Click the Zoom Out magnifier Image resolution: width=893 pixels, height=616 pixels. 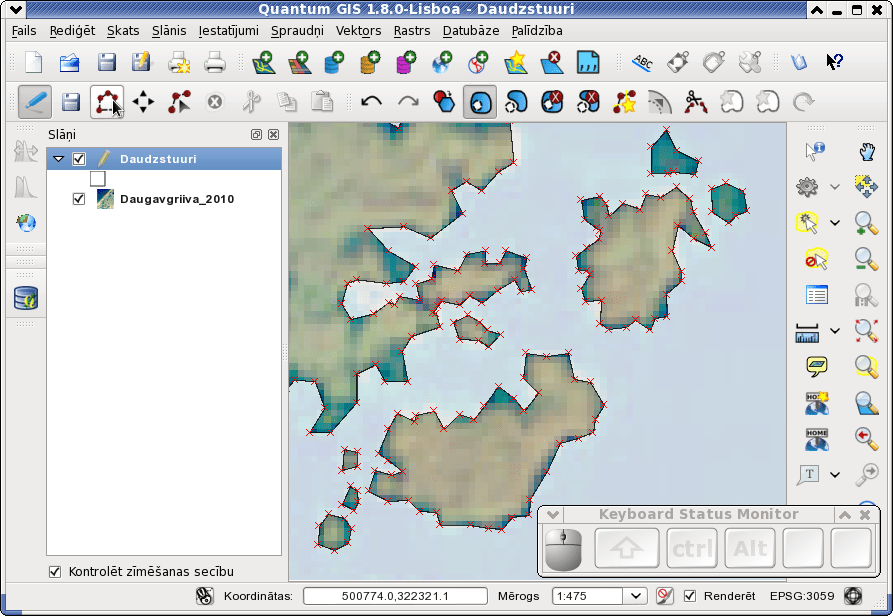(866, 259)
